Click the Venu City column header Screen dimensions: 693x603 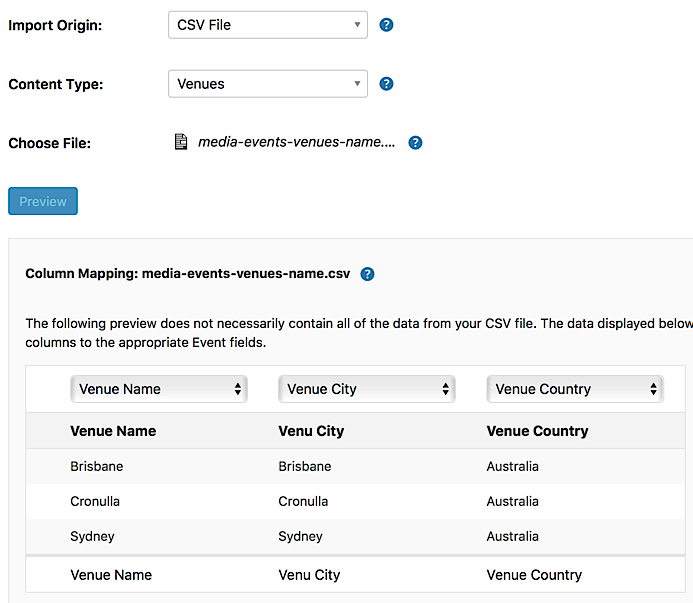[311, 431]
